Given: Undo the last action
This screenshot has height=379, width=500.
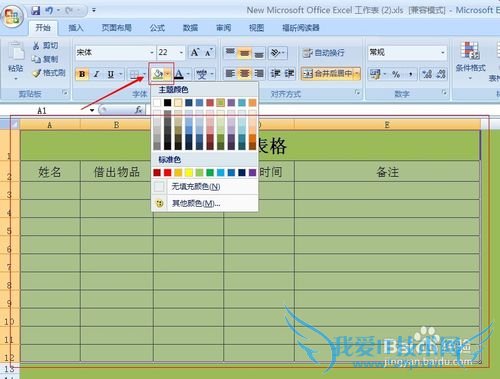Looking at the screenshot, I should point(49,11).
